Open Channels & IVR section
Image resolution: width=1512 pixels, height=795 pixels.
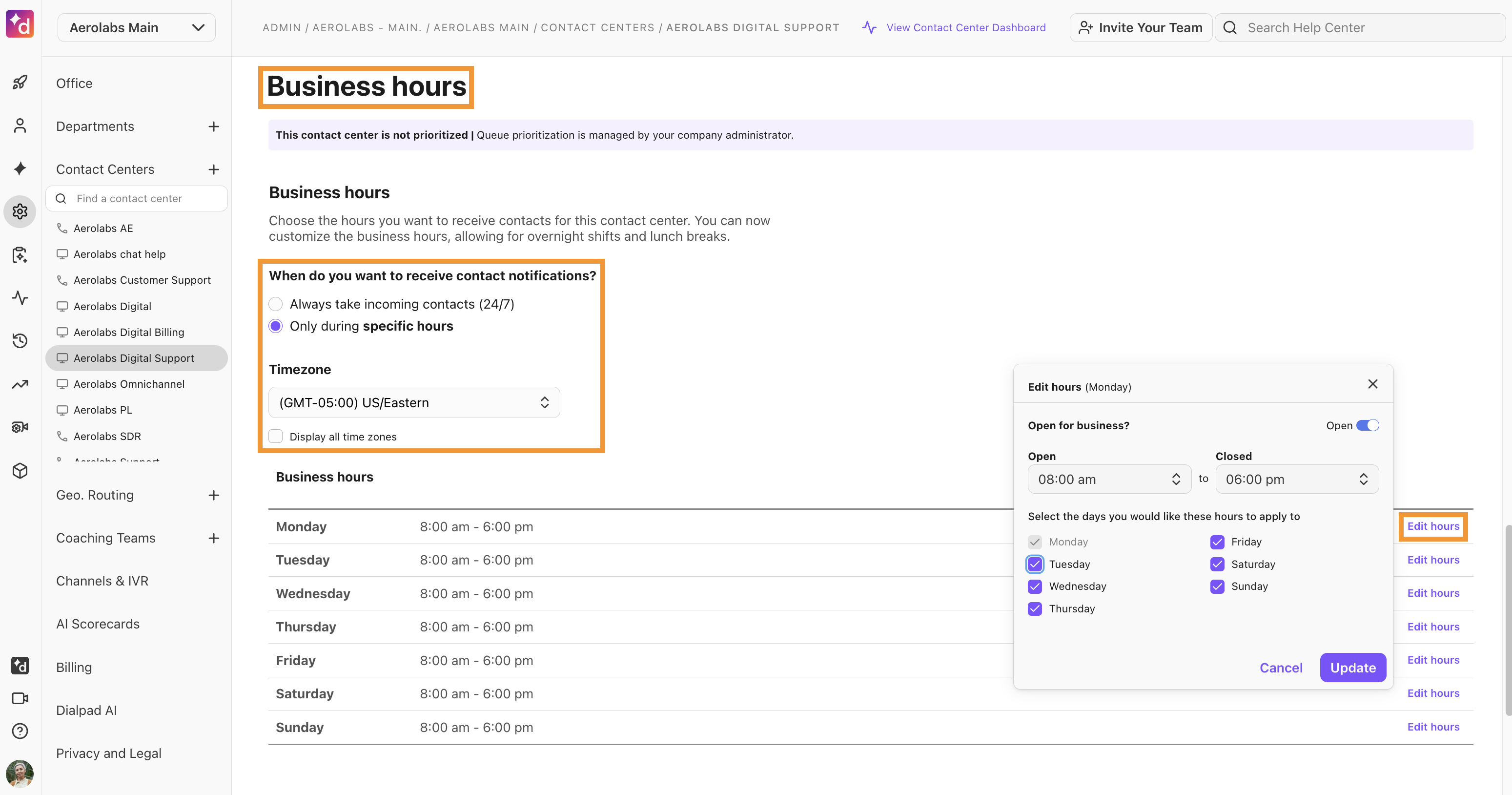point(102,581)
